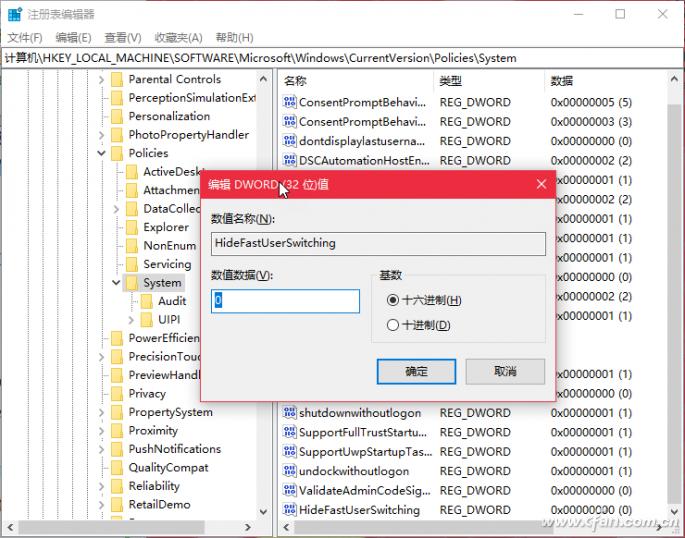Viewport: 685px width, 538px height.
Task: Select the Servicing folder icon
Action: coord(132,264)
